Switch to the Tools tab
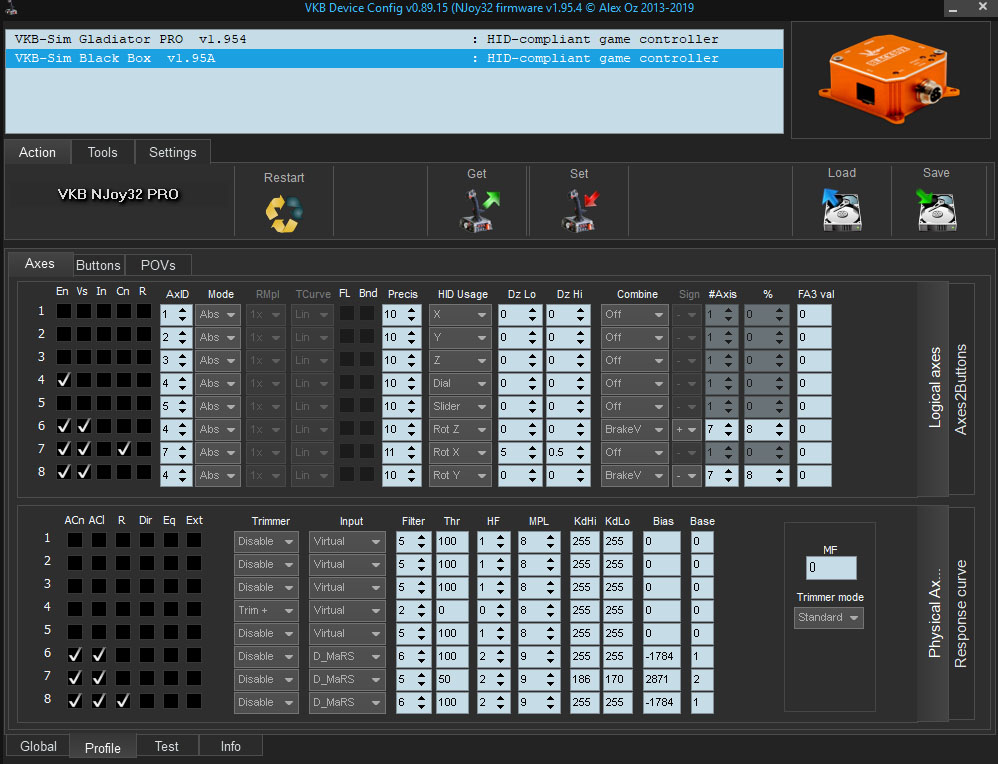The width and height of the screenshot is (998, 764). [102, 153]
